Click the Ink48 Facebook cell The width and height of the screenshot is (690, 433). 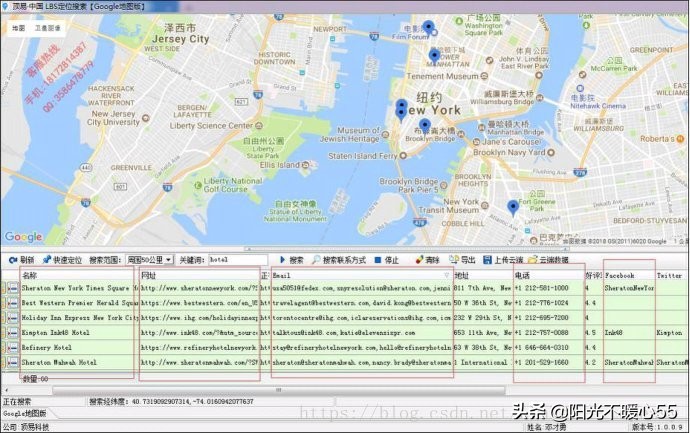[x=629, y=333]
